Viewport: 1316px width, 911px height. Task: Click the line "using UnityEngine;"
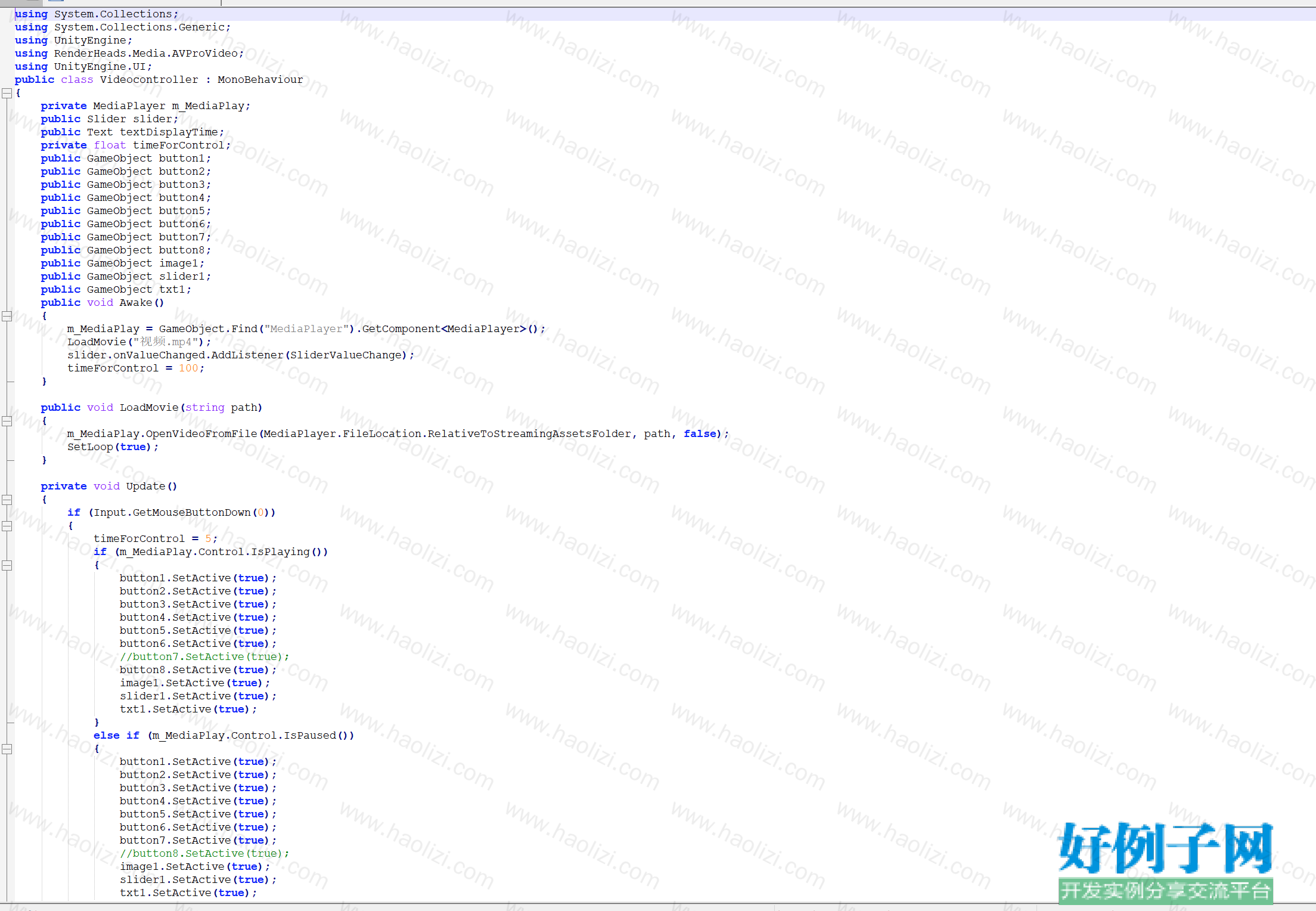click(74, 41)
